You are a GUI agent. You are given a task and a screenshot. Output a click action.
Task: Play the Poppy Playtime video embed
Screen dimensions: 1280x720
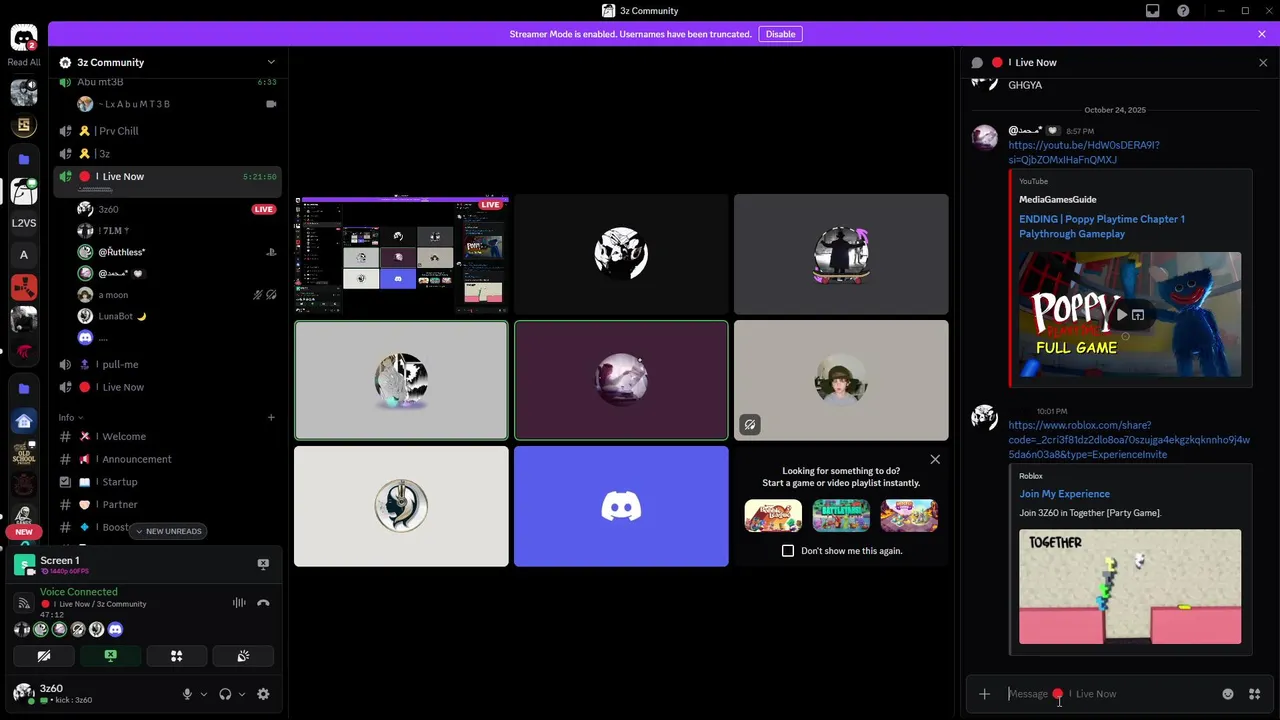(x=1121, y=315)
